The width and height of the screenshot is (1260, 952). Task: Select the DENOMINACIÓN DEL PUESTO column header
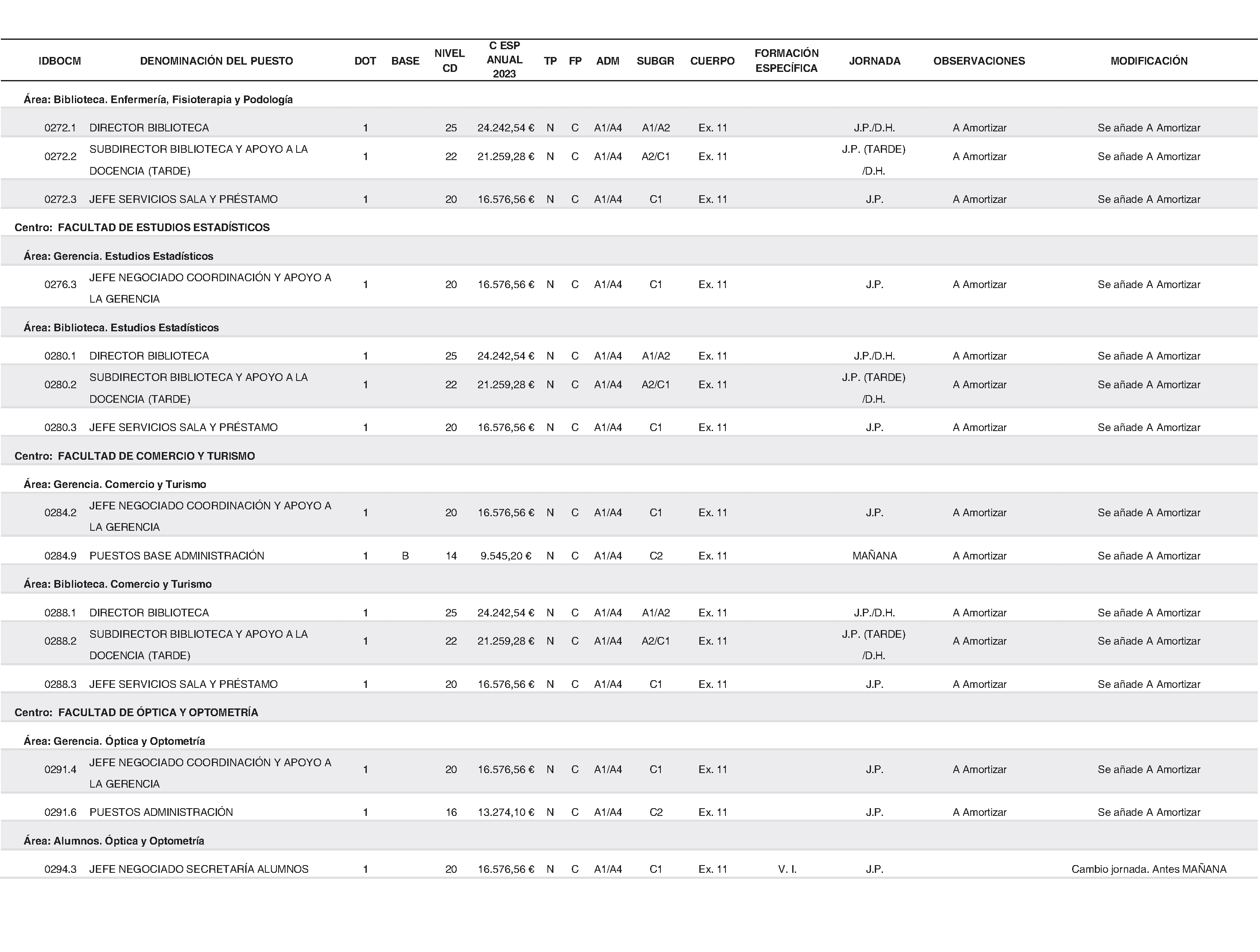217,61
